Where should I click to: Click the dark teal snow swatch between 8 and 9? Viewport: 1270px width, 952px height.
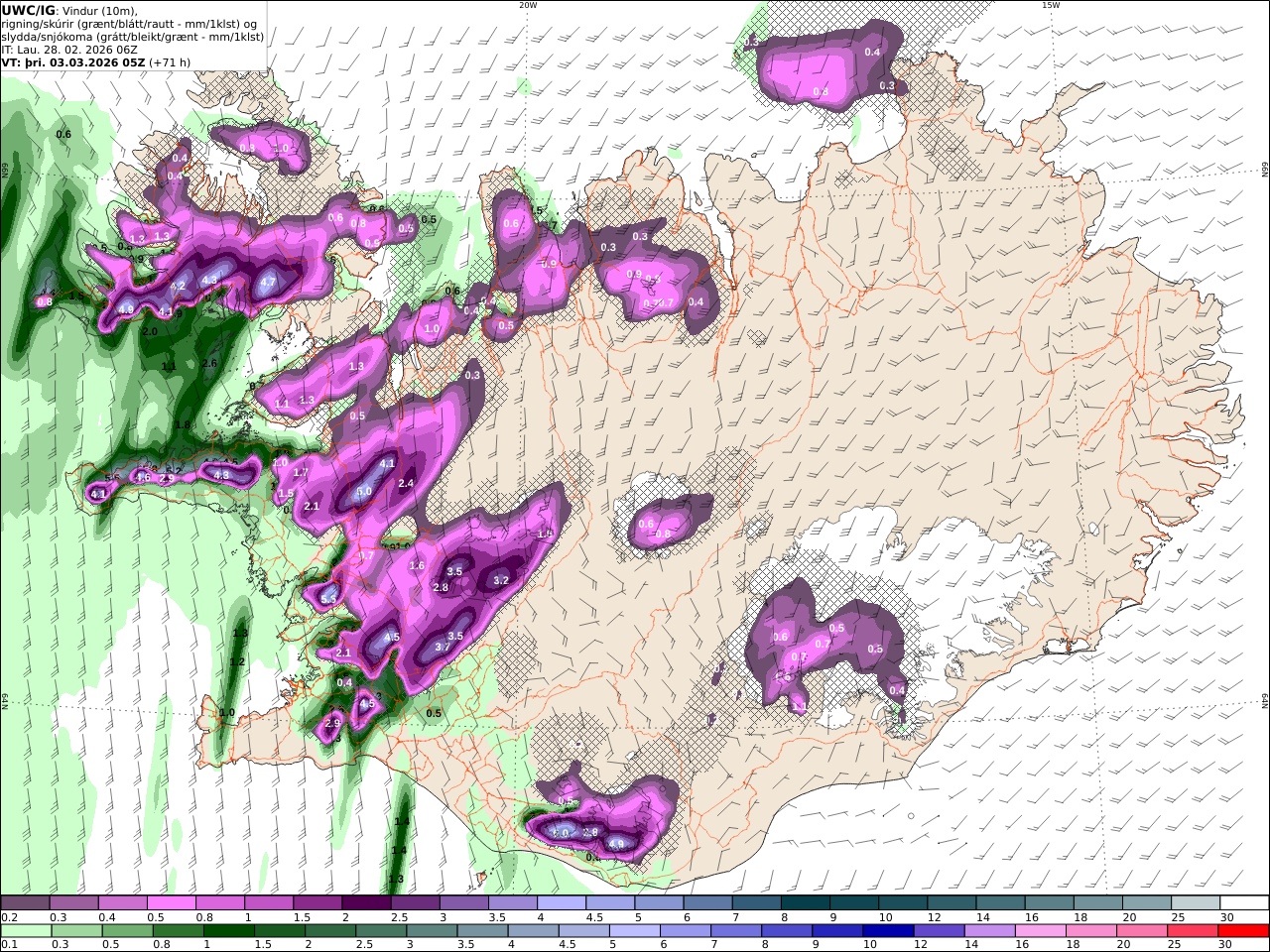pos(806,903)
